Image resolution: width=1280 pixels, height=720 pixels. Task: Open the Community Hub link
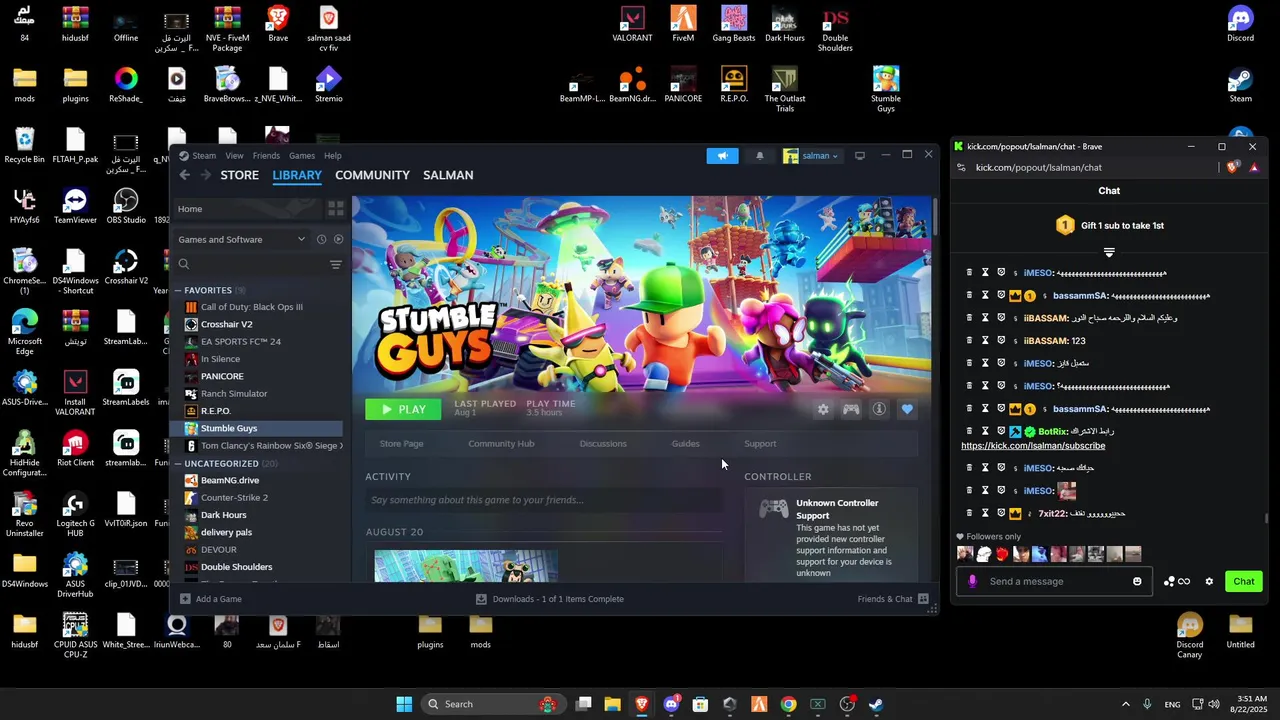click(x=501, y=443)
